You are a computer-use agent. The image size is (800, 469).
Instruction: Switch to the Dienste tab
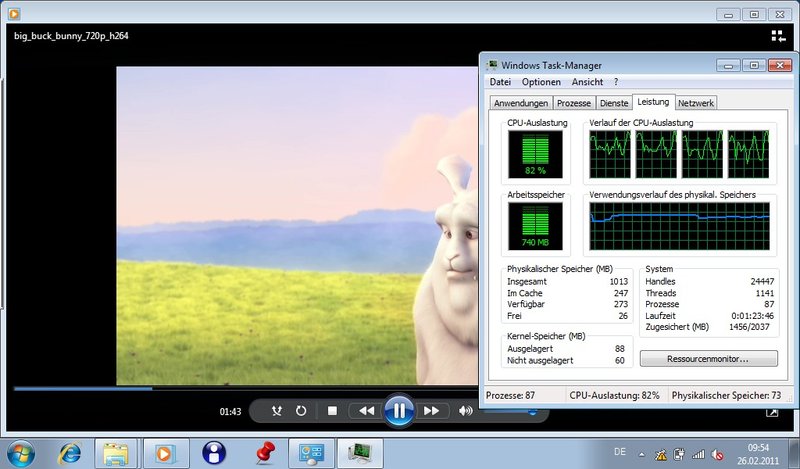click(614, 103)
